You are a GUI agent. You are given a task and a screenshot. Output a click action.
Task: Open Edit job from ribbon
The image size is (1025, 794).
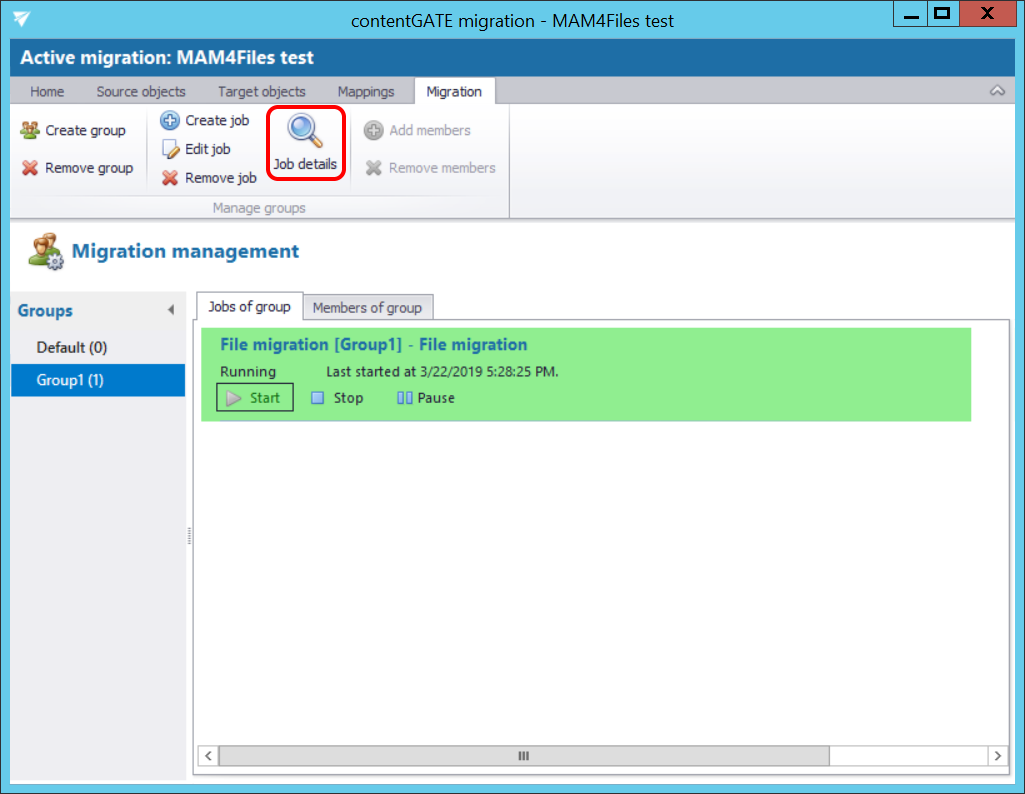click(196, 149)
